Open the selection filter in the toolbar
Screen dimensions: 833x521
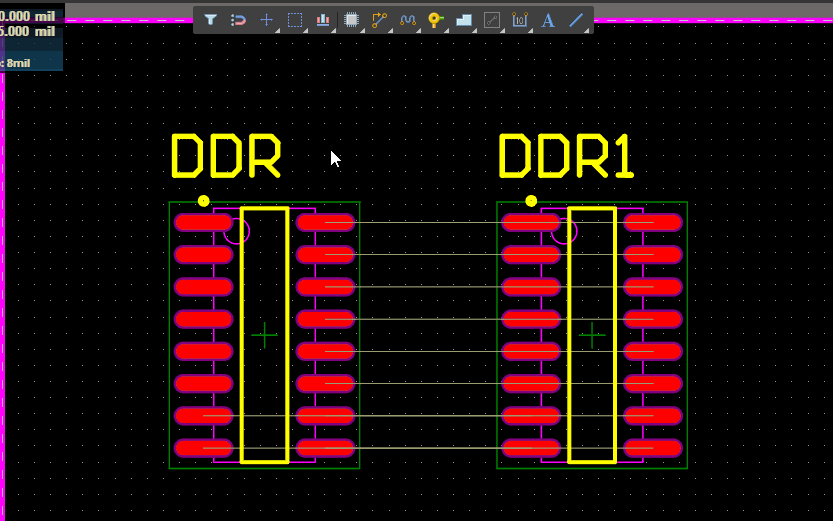(211, 20)
